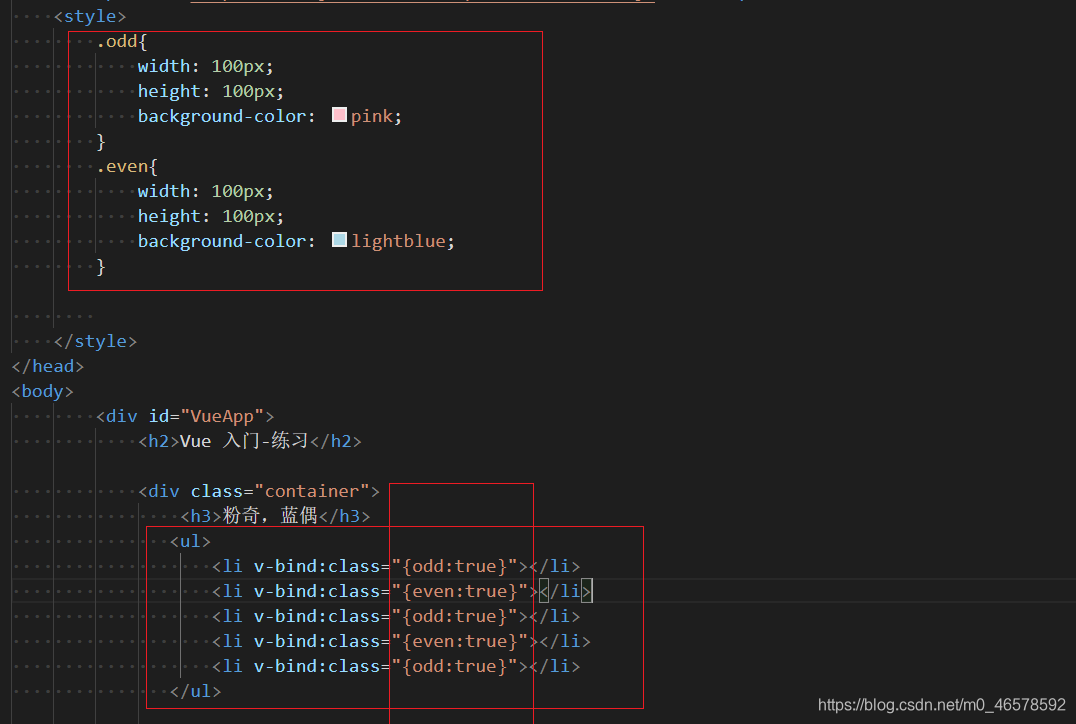Click the even:true li line with highlighted closing tag
The height and width of the screenshot is (724, 1076).
coord(402,591)
